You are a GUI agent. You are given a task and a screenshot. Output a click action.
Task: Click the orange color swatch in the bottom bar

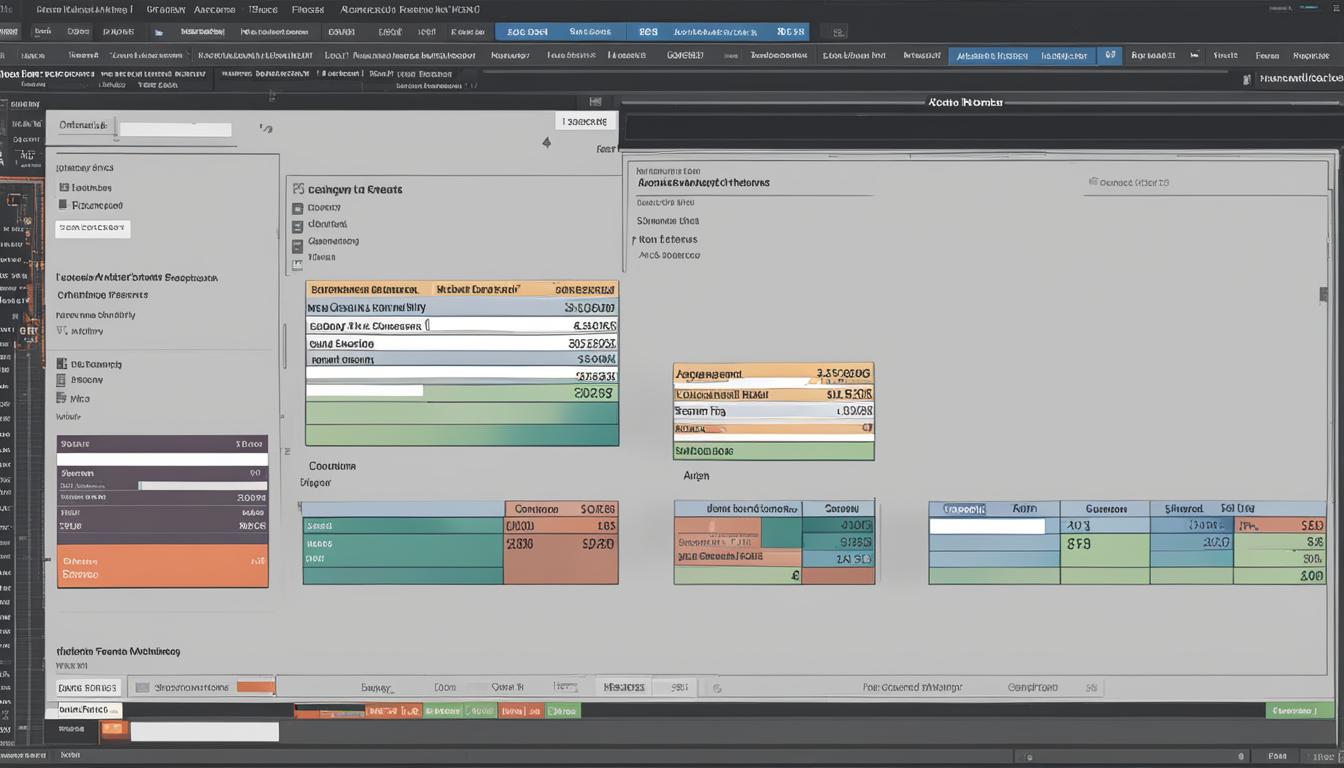point(255,687)
